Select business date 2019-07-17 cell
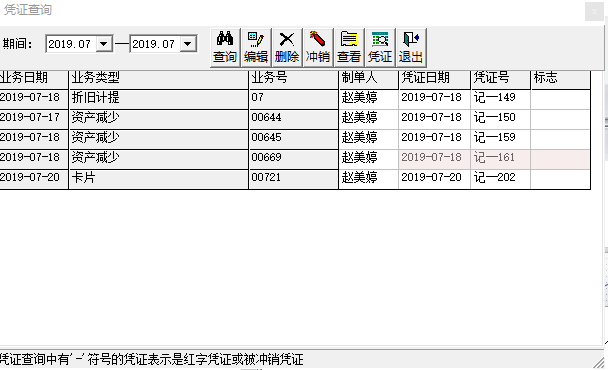 34,119
